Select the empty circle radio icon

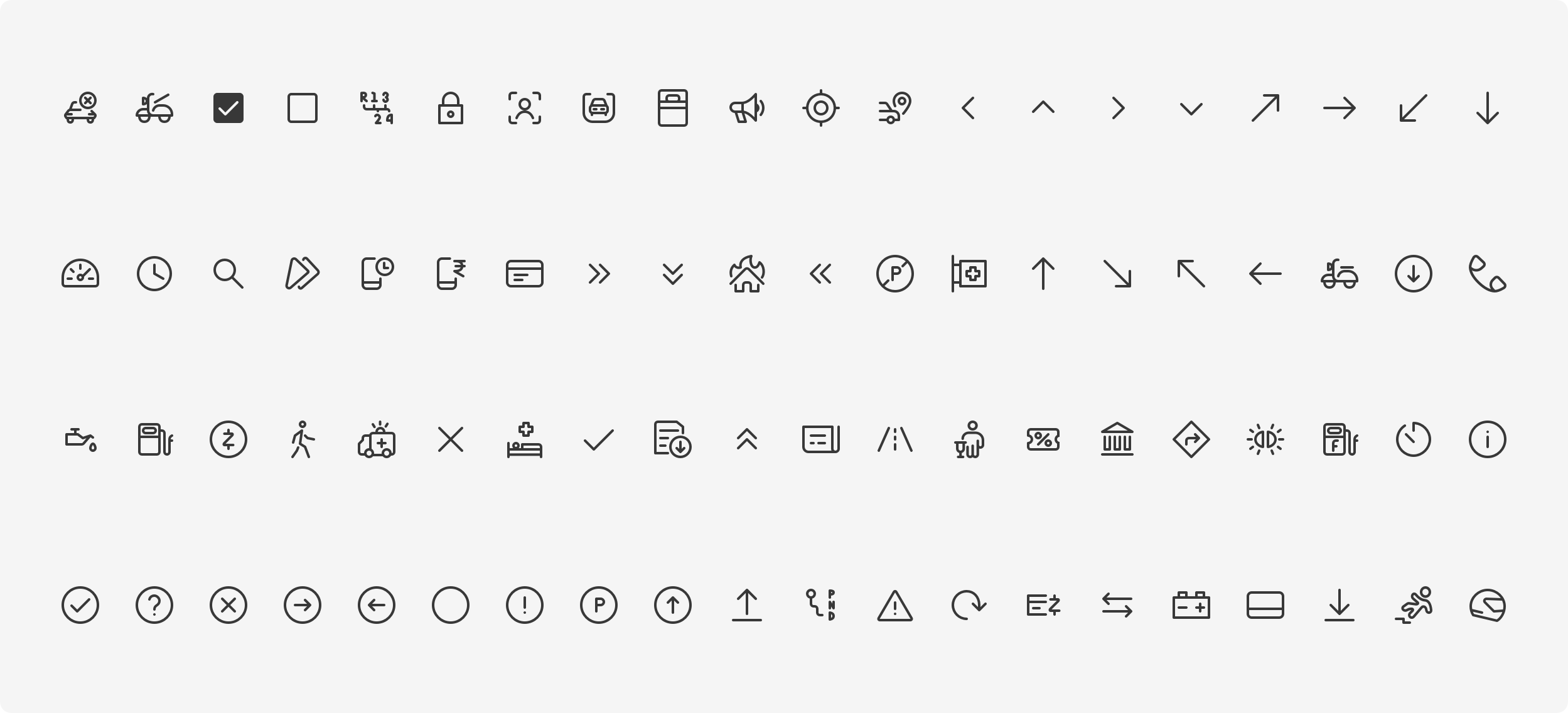pyautogui.click(x=451, y=605)
